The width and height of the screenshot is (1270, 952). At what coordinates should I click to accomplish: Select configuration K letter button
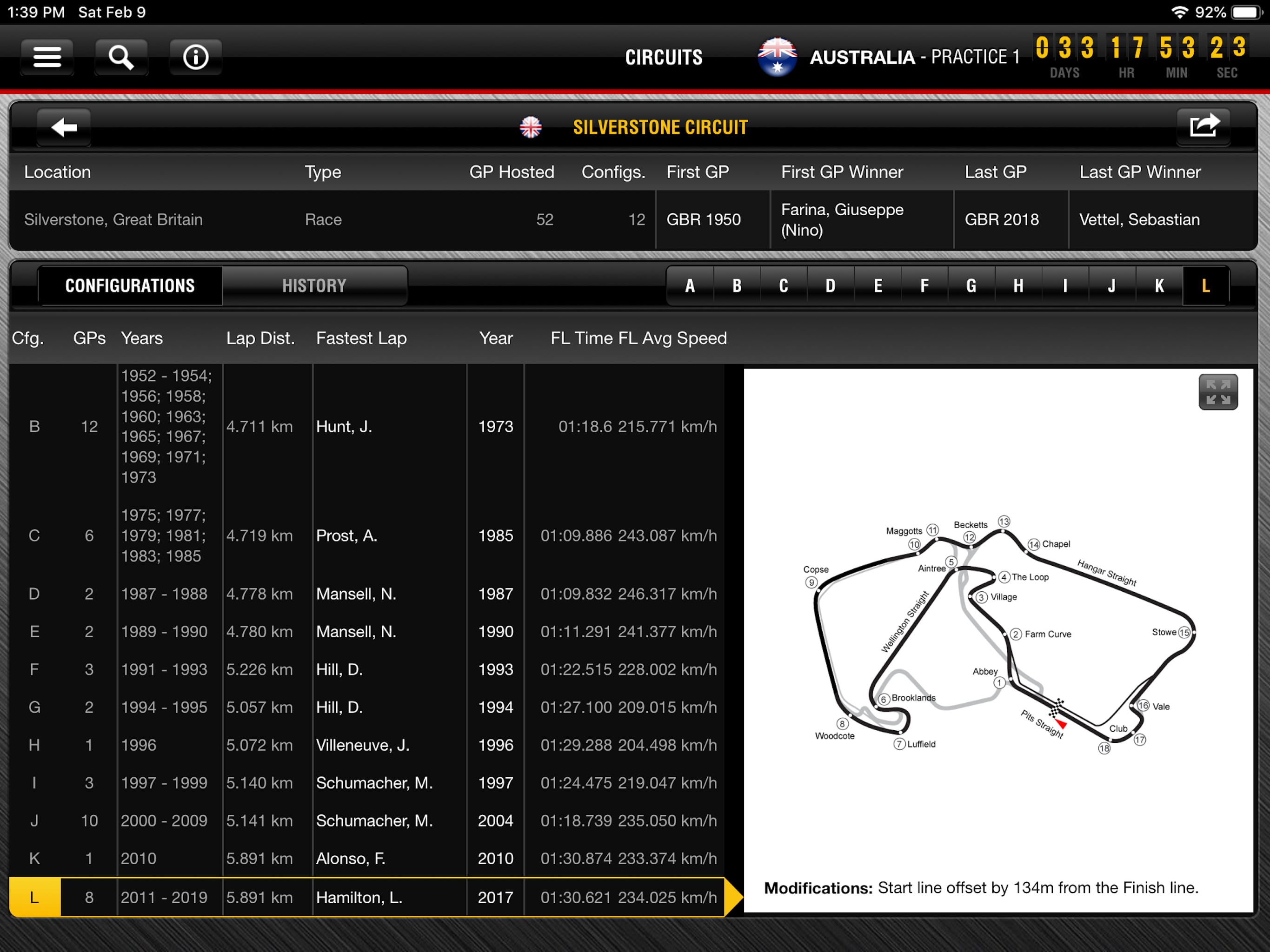pyautogui.click(x=1158, y=285)
